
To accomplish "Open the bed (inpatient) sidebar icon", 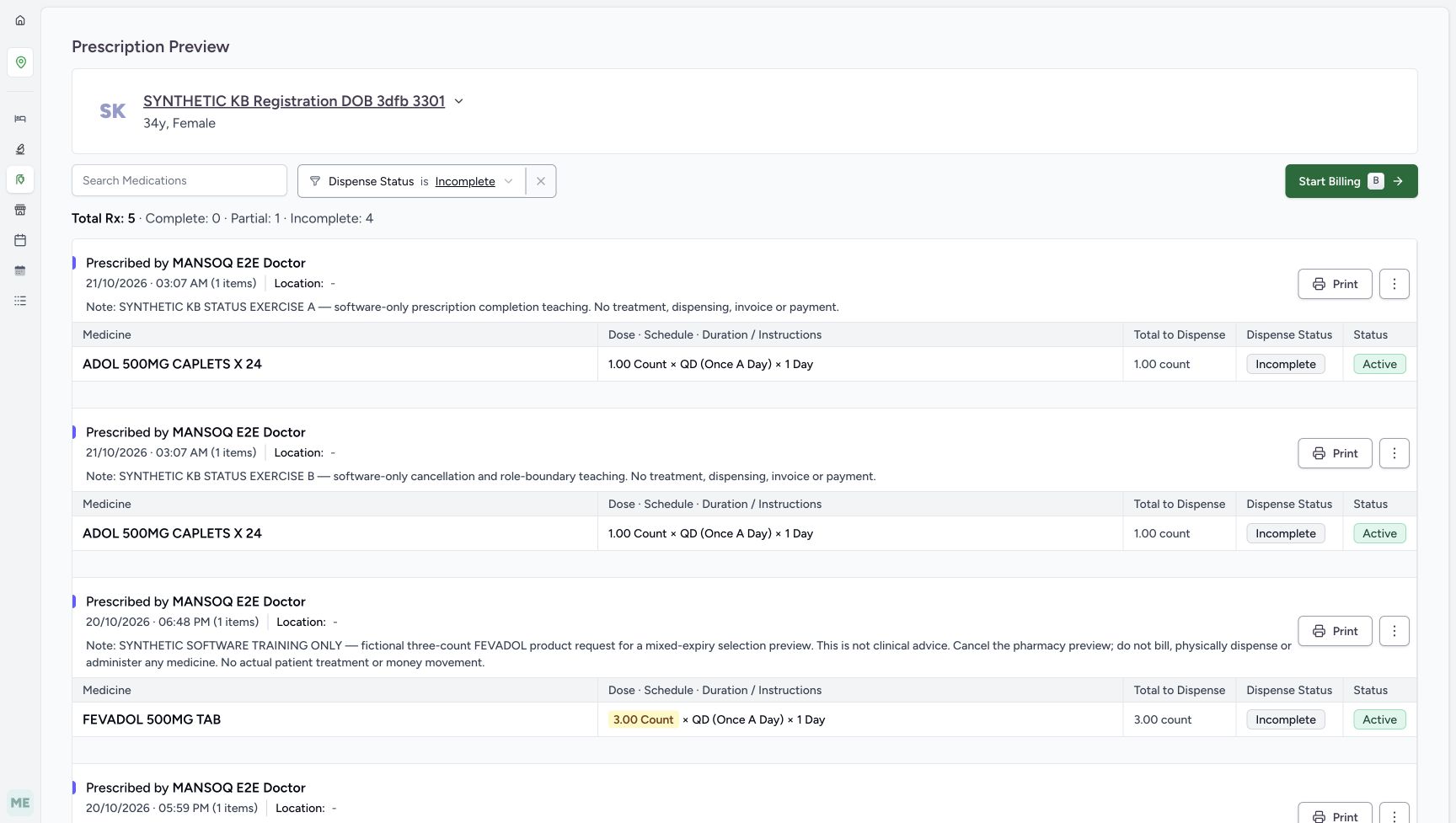I will coord(20,119).
